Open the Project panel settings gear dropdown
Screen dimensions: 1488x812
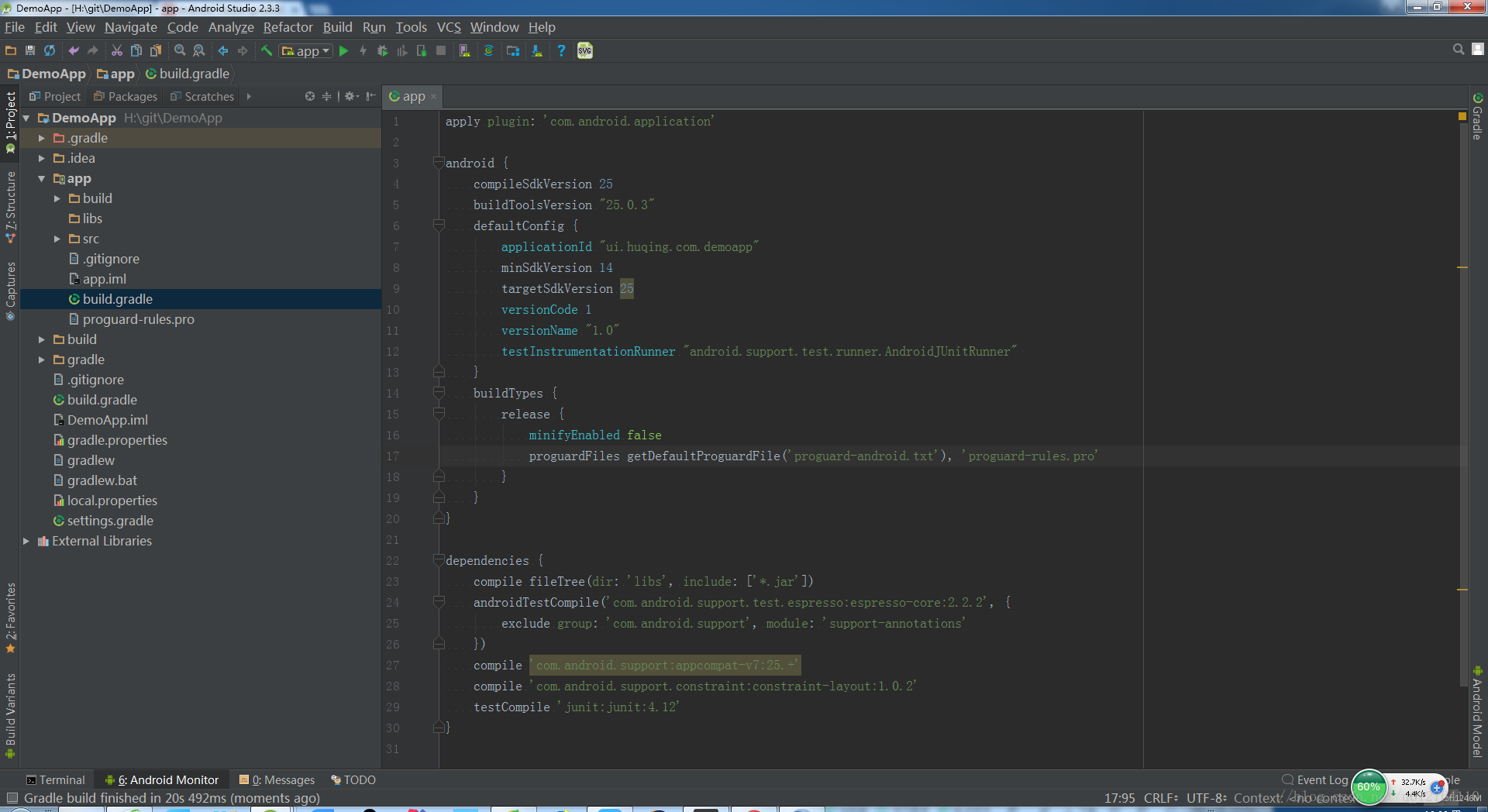(351, 96)
